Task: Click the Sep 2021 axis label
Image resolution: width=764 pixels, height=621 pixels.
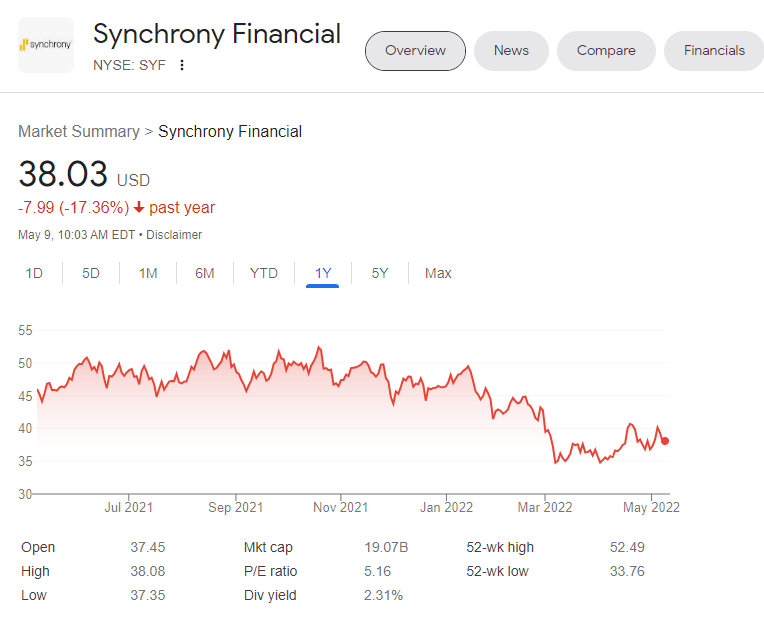Action: point(235,508)
